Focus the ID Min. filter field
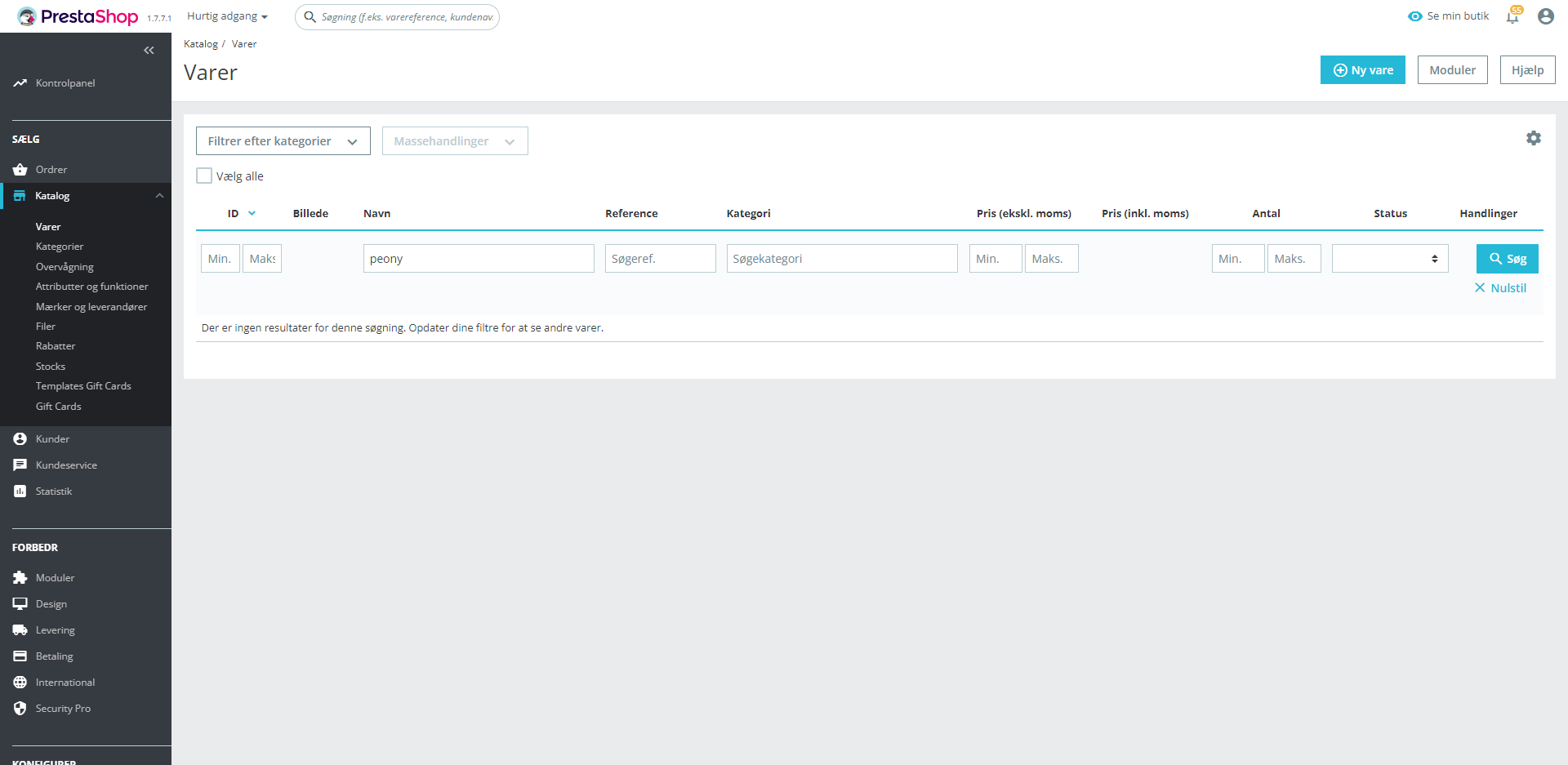The height and width of the screenshot is (765, 1568). point(220,259)
